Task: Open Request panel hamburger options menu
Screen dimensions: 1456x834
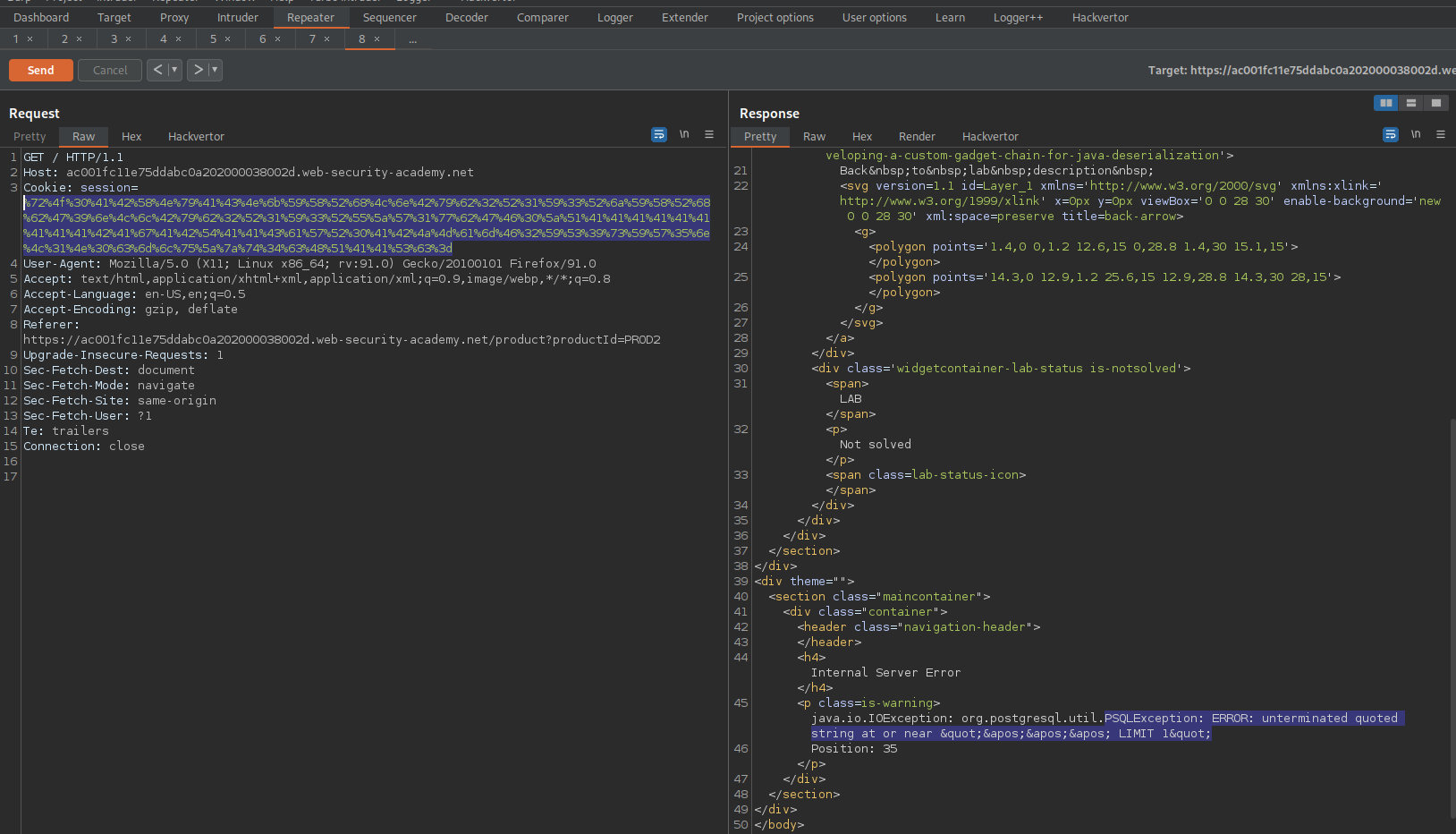Action: [x=709, y=134]
